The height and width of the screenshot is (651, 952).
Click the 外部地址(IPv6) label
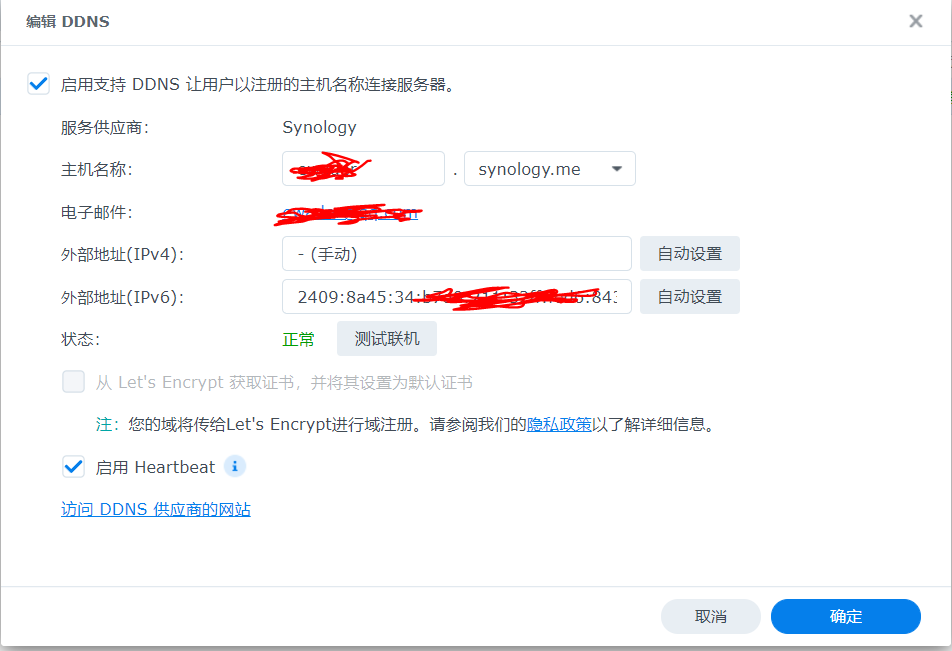pyautogui.click(x=122, y=297)
